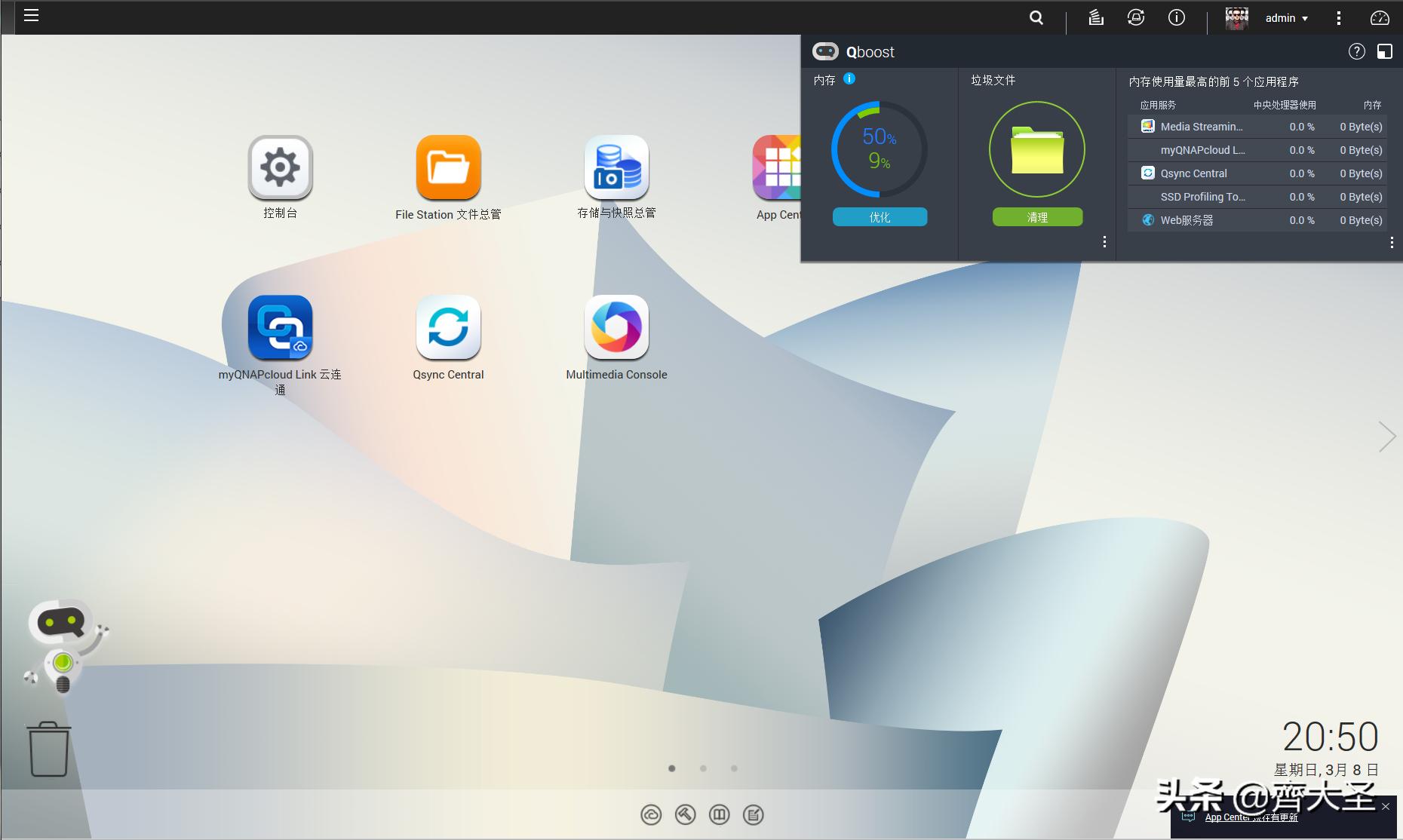Open the main menu hamburger icon

(x=31, y=16)
